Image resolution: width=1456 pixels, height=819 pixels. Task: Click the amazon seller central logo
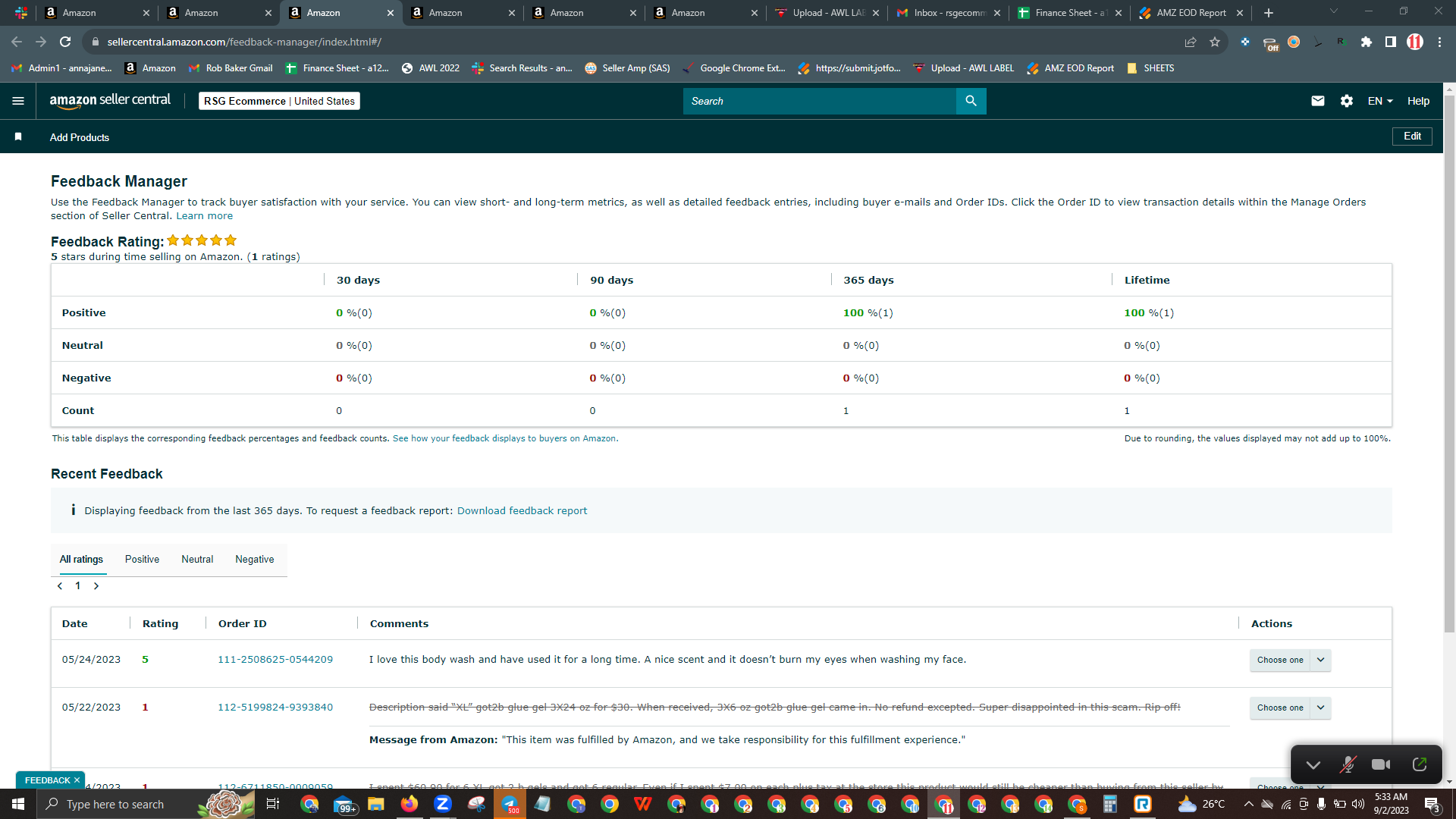click(x=110, y=101)
